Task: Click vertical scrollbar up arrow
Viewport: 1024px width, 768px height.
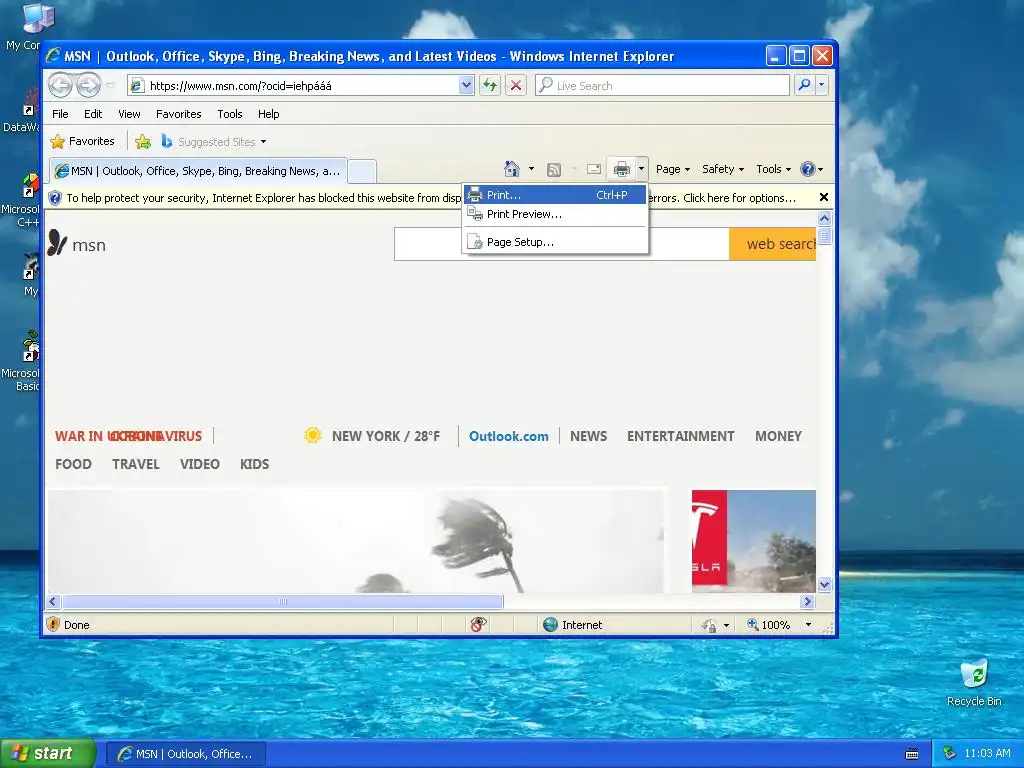Action: click(824, 218)
